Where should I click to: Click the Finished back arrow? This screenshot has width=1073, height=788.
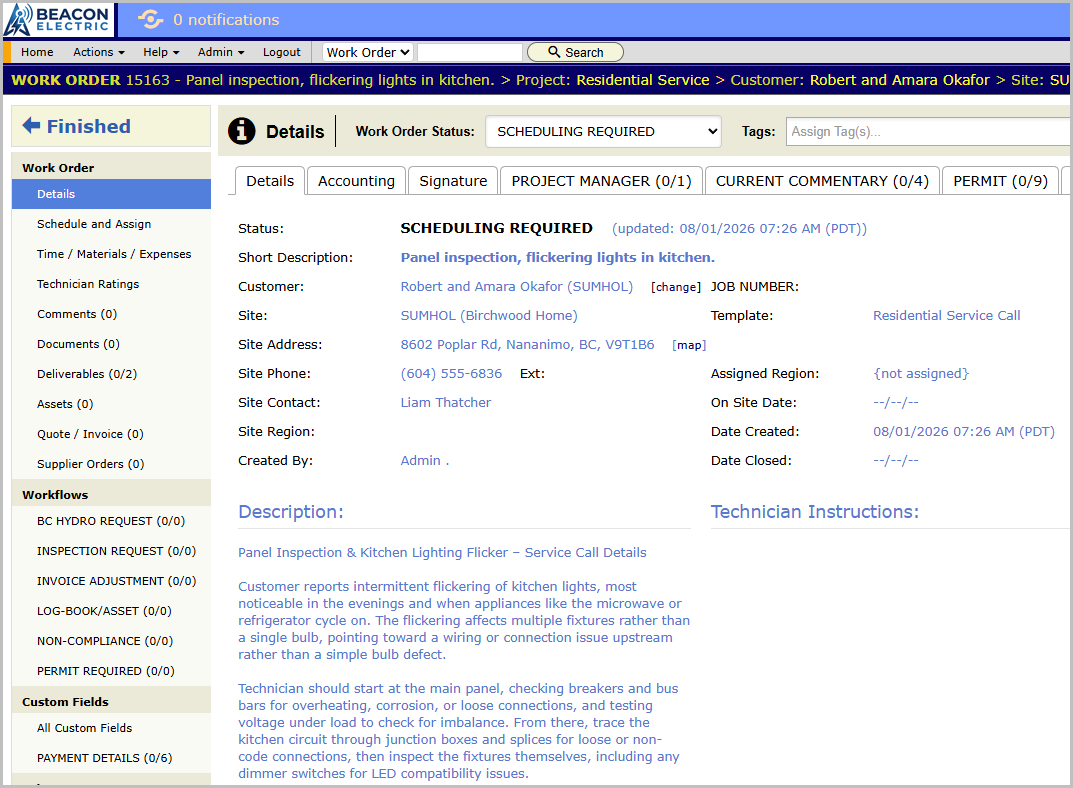point(31,125)
